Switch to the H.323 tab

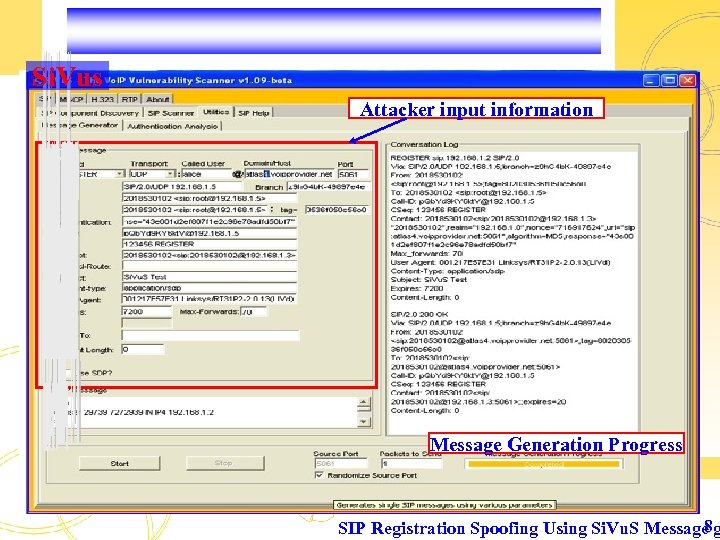pos(103,99)
